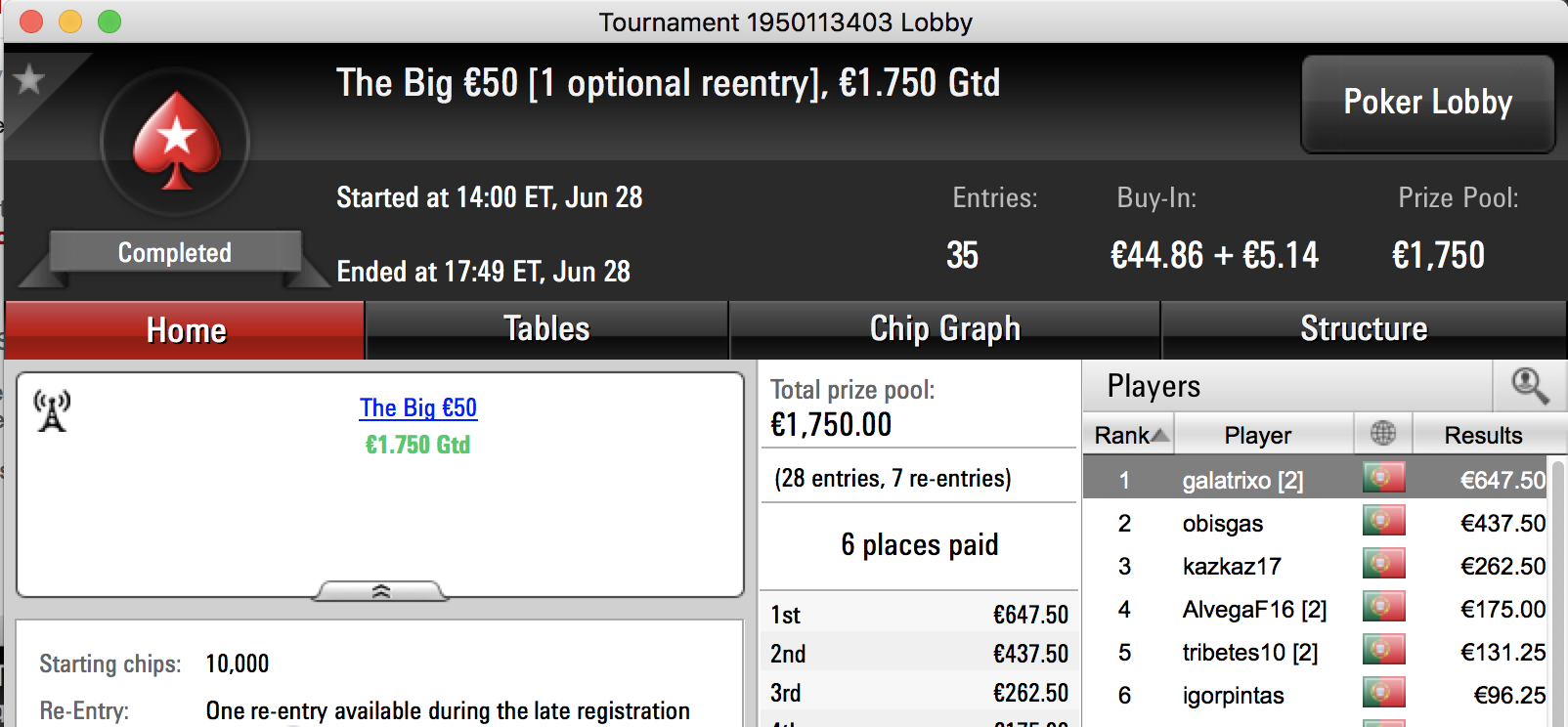Sort players by Rank column
This screenshot has height=727, width=1568.
click(1129, 435)
